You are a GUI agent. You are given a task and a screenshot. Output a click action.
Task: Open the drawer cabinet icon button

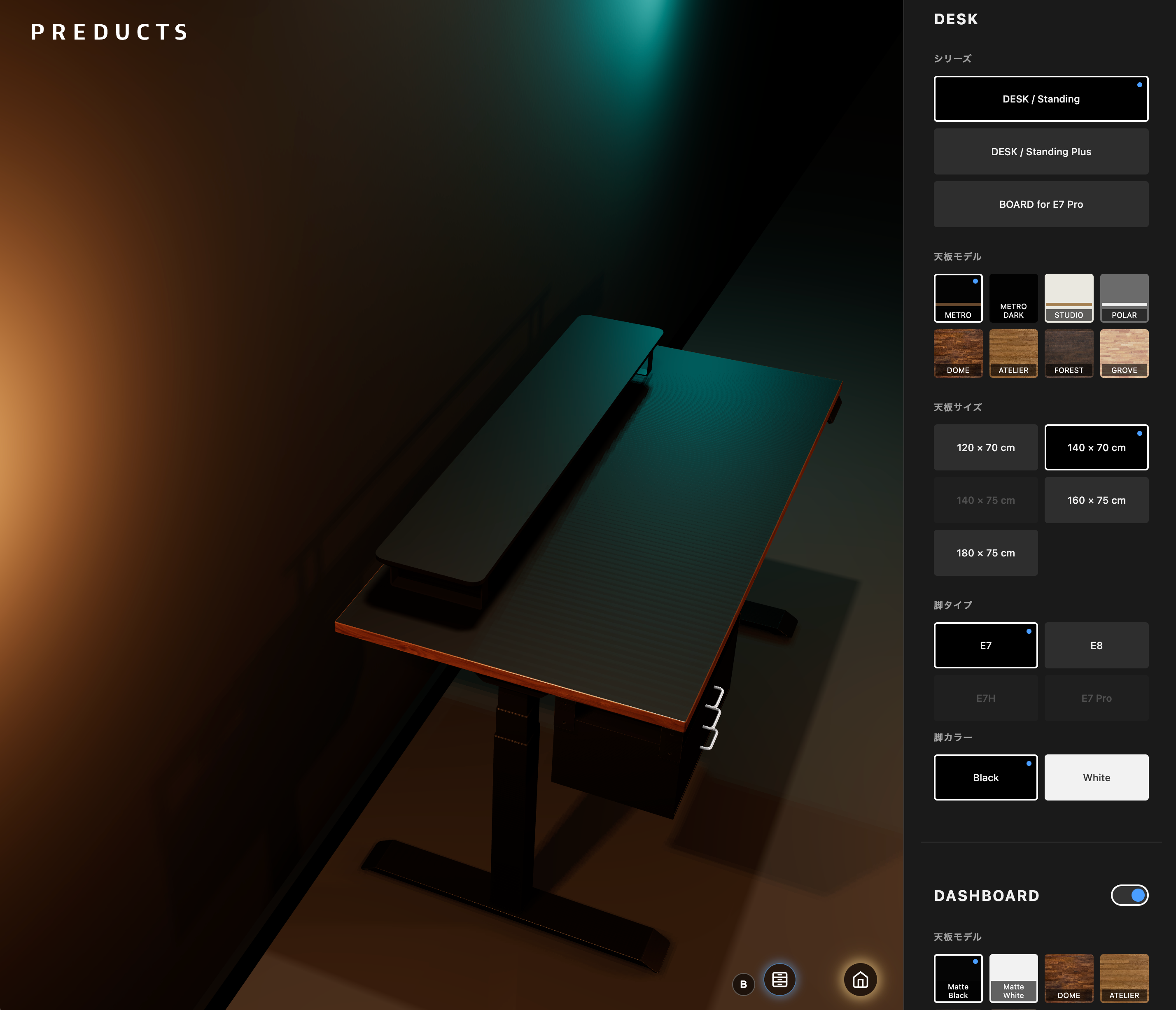tap(779, 980)
